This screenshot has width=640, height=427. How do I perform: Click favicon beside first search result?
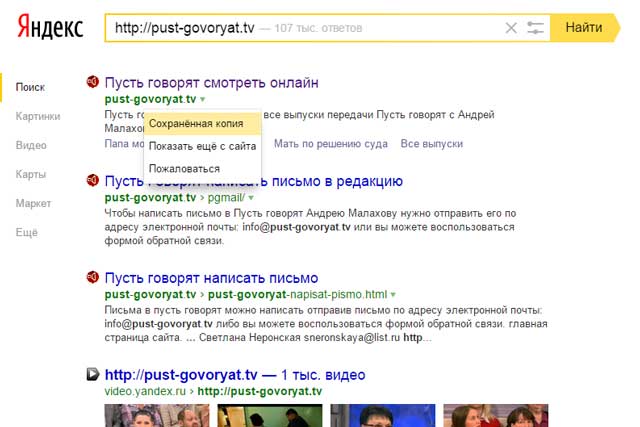point(92,82)
